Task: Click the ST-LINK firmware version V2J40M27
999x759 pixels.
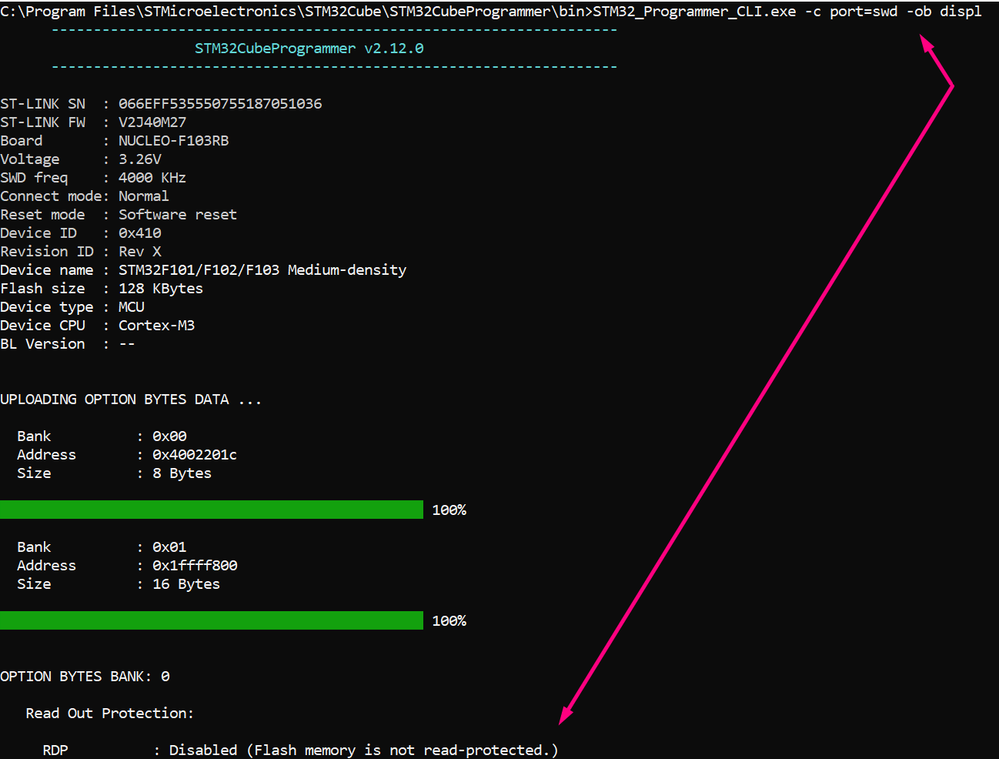Action: [x=152, y=122]
